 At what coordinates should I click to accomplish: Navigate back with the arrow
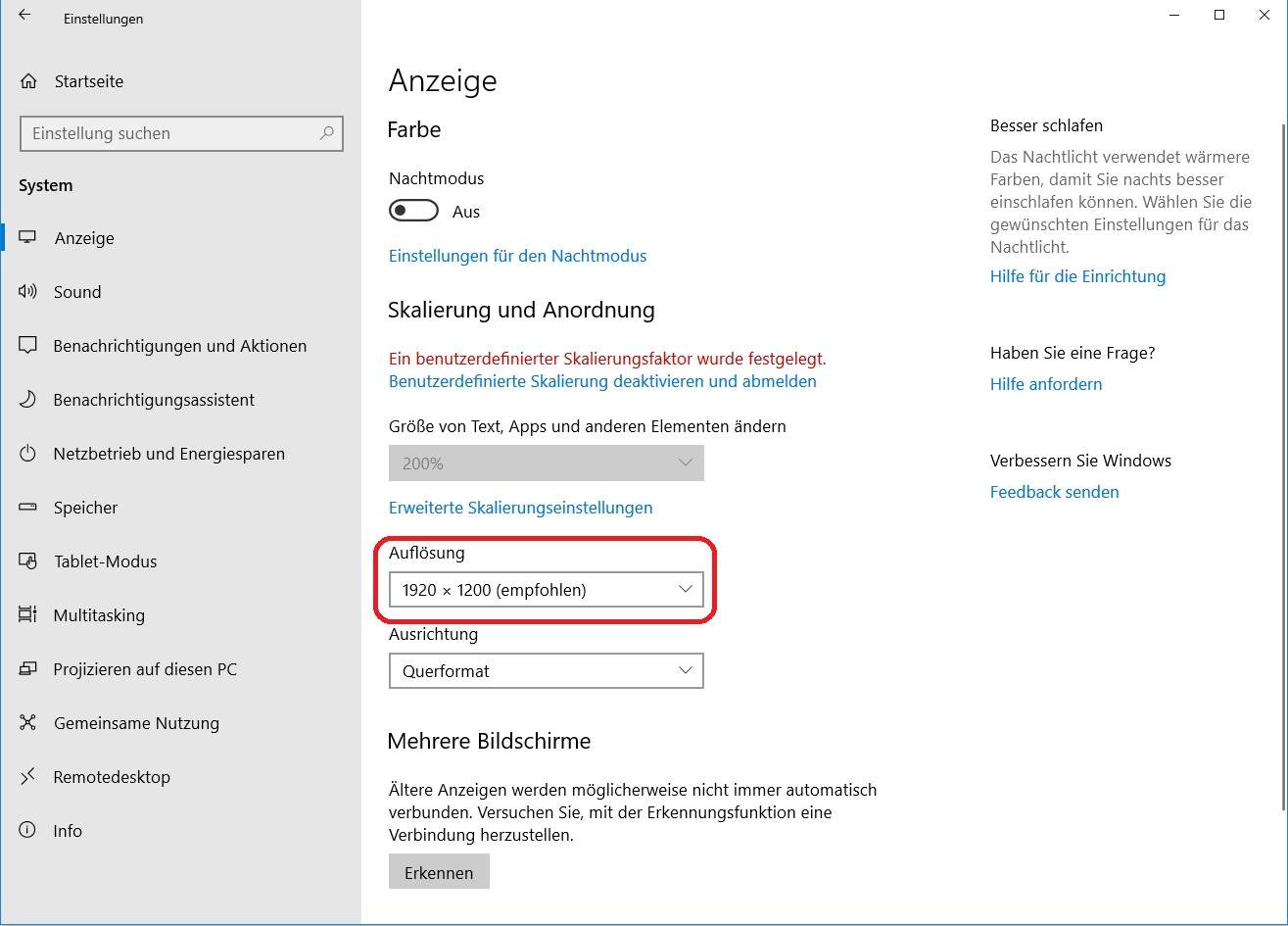(x=25, y=16)
